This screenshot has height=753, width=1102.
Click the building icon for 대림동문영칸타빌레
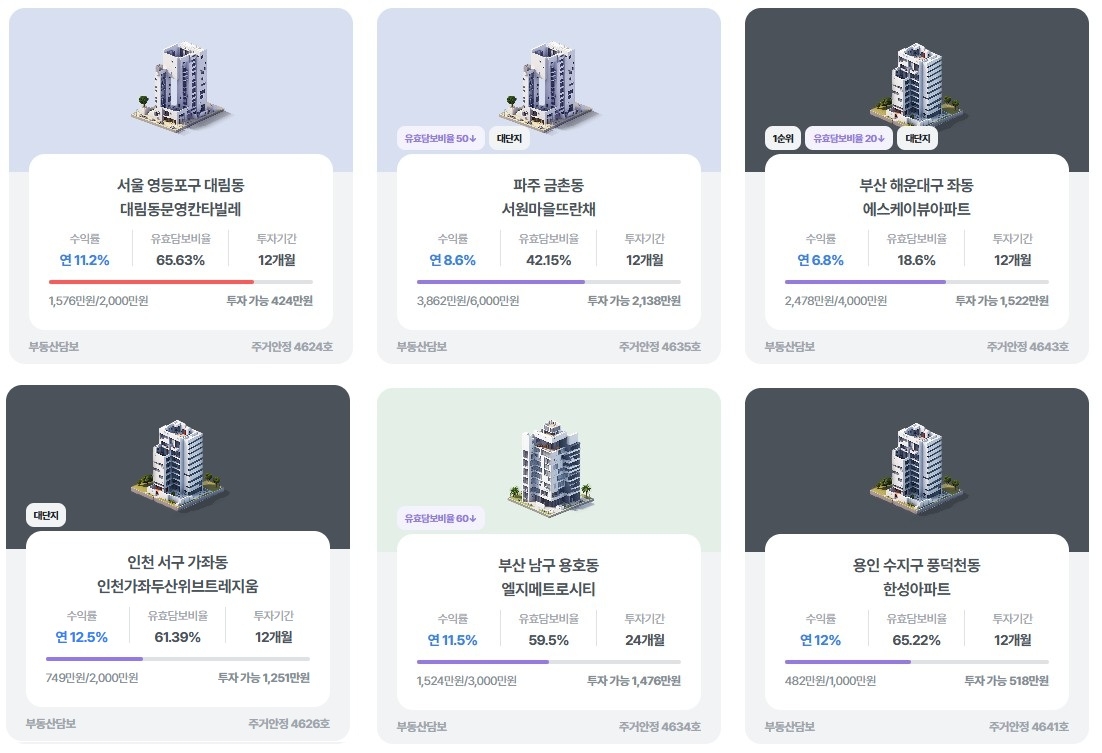click(x=180, y=84)
